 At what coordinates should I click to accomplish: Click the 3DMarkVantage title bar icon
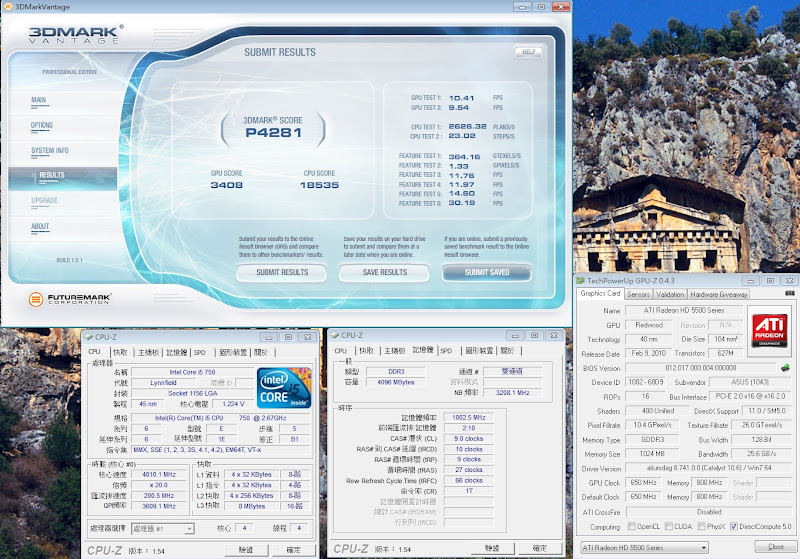click(x=7, y=7)
